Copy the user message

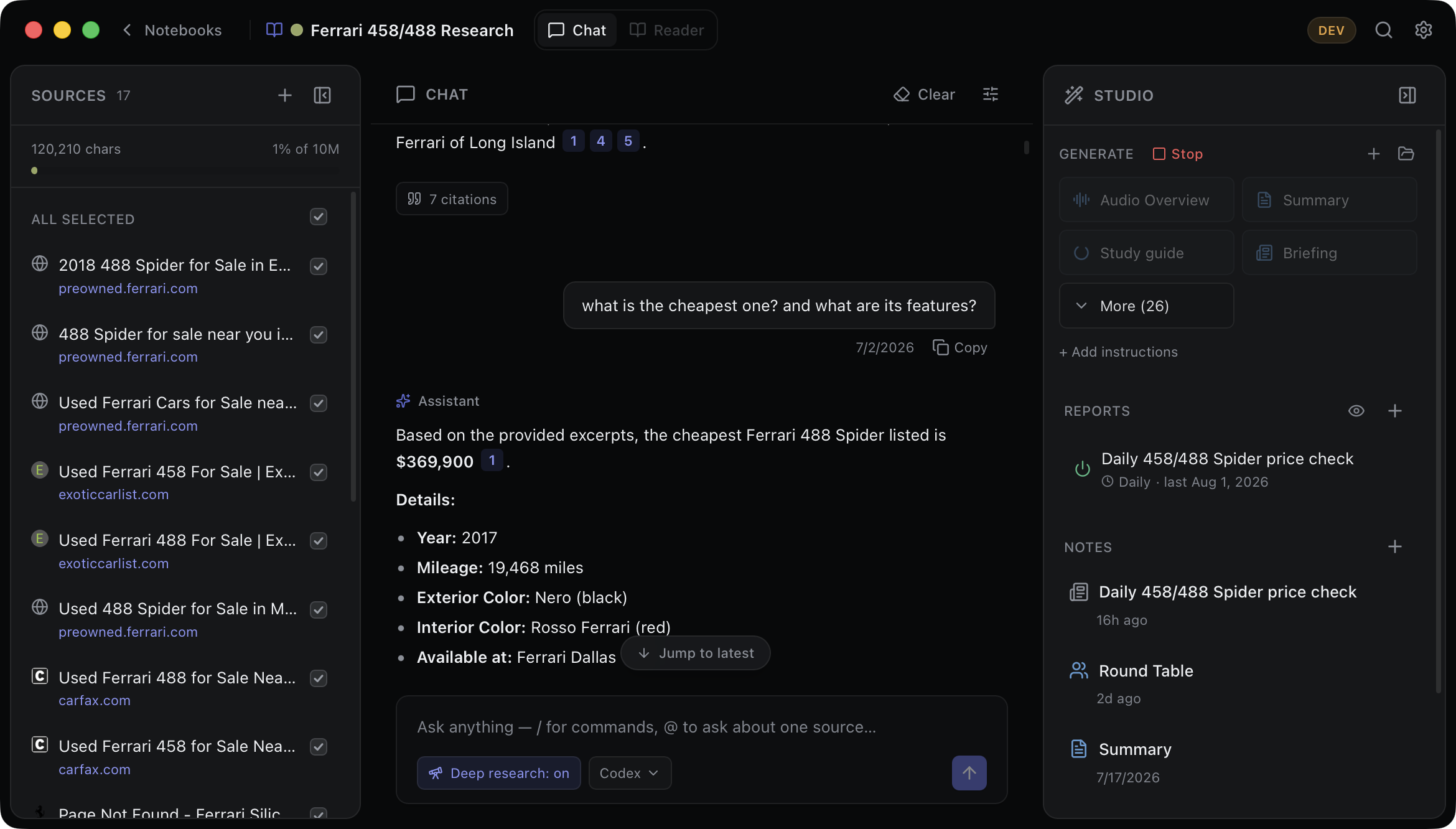960,347
